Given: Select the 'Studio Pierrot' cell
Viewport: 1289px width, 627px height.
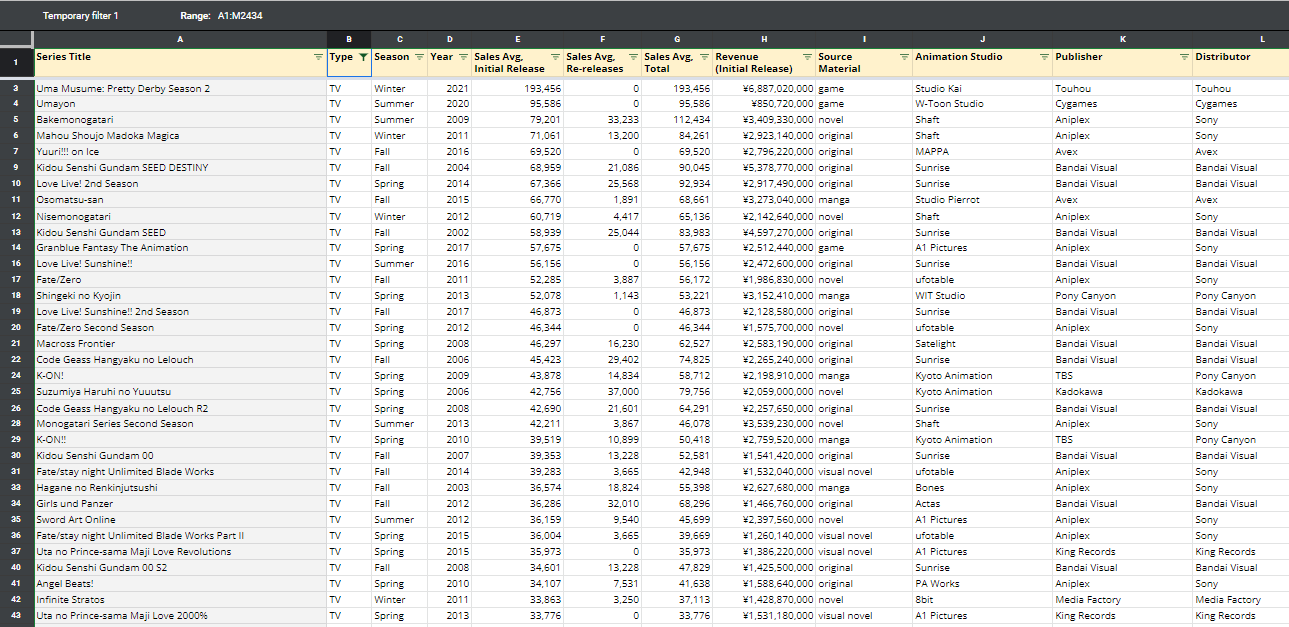Looking at the screenshot, I should (982, 200).
